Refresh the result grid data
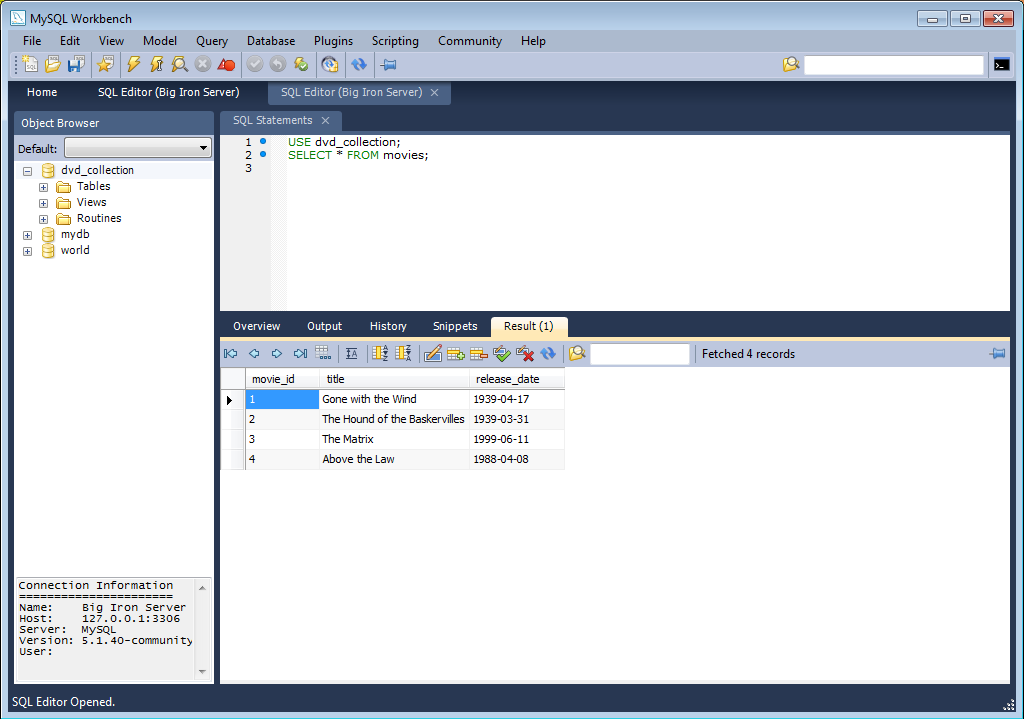This screenshot has width=1024, height=719. (546, 353)
